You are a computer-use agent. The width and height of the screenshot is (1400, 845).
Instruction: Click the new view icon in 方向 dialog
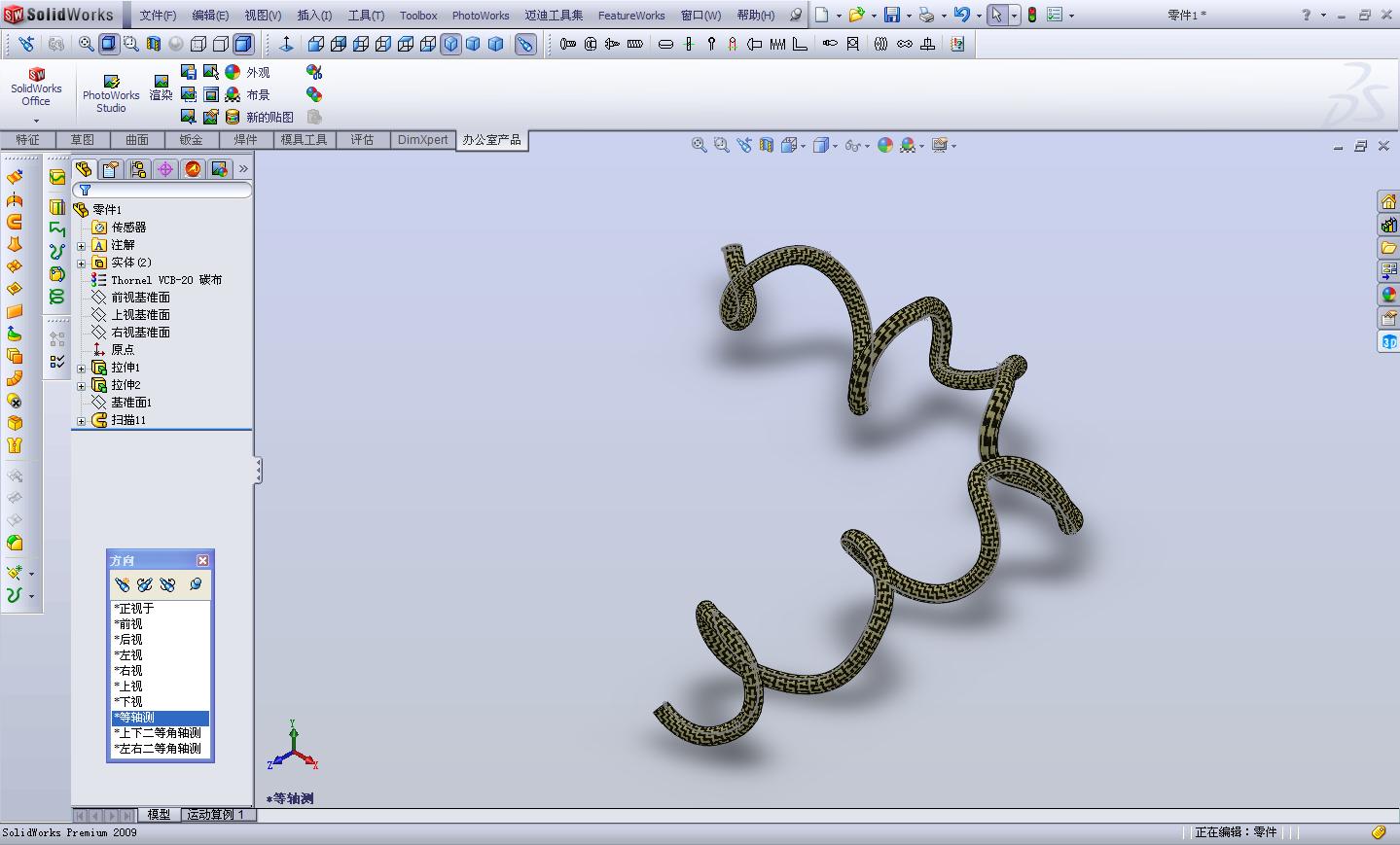click(122, 584)
